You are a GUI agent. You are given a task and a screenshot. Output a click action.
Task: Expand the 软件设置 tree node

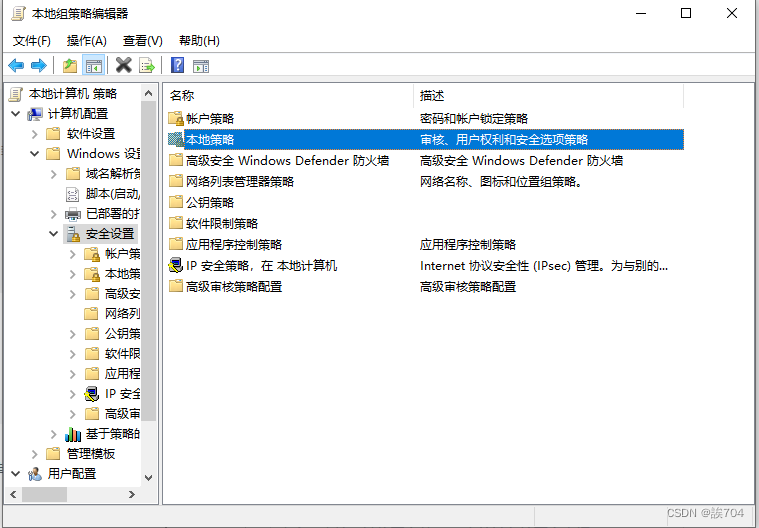click(35, 134)
